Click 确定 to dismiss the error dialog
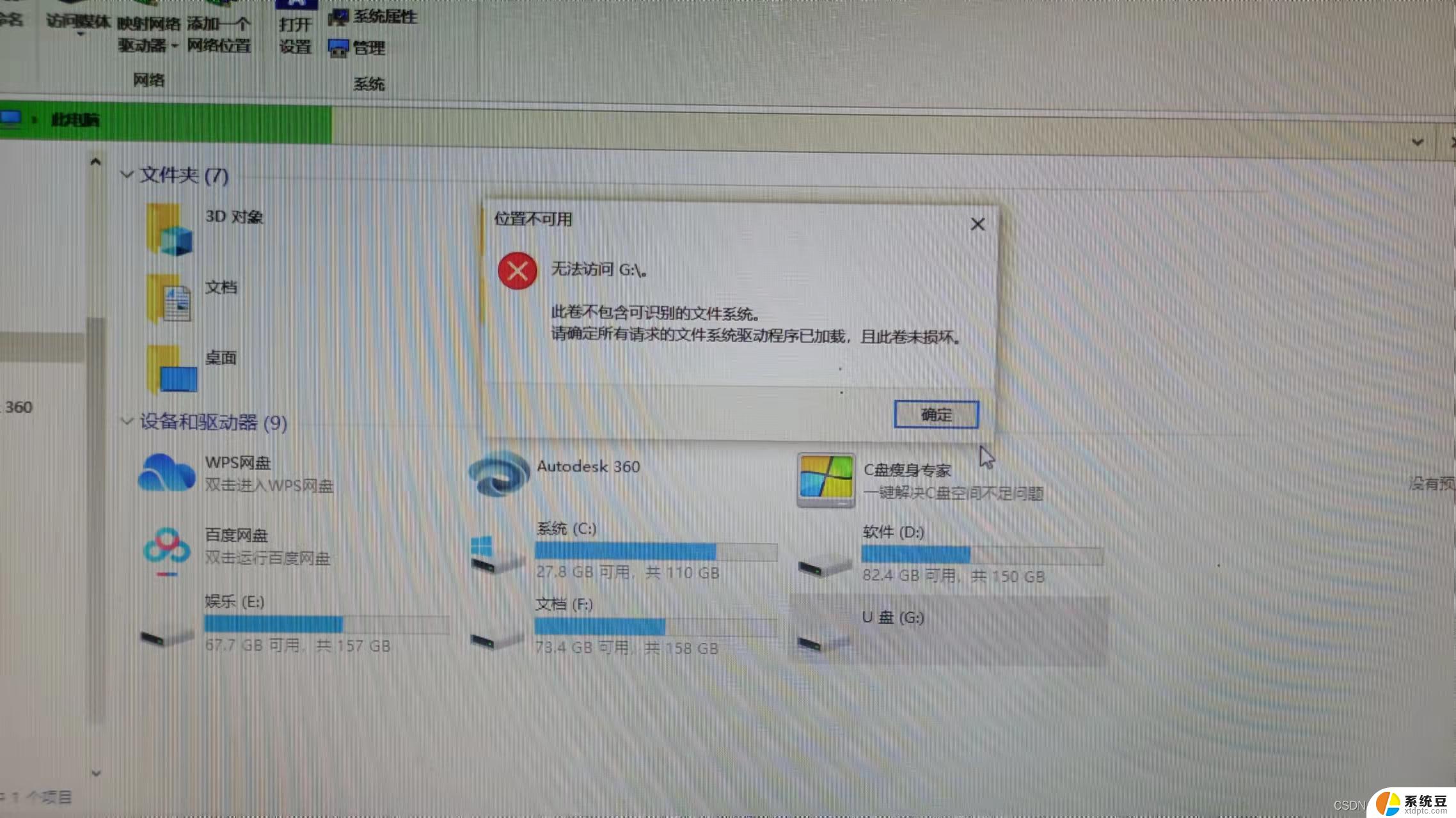The height and width of the screenshot is (818, 1456). click(935, 414)
